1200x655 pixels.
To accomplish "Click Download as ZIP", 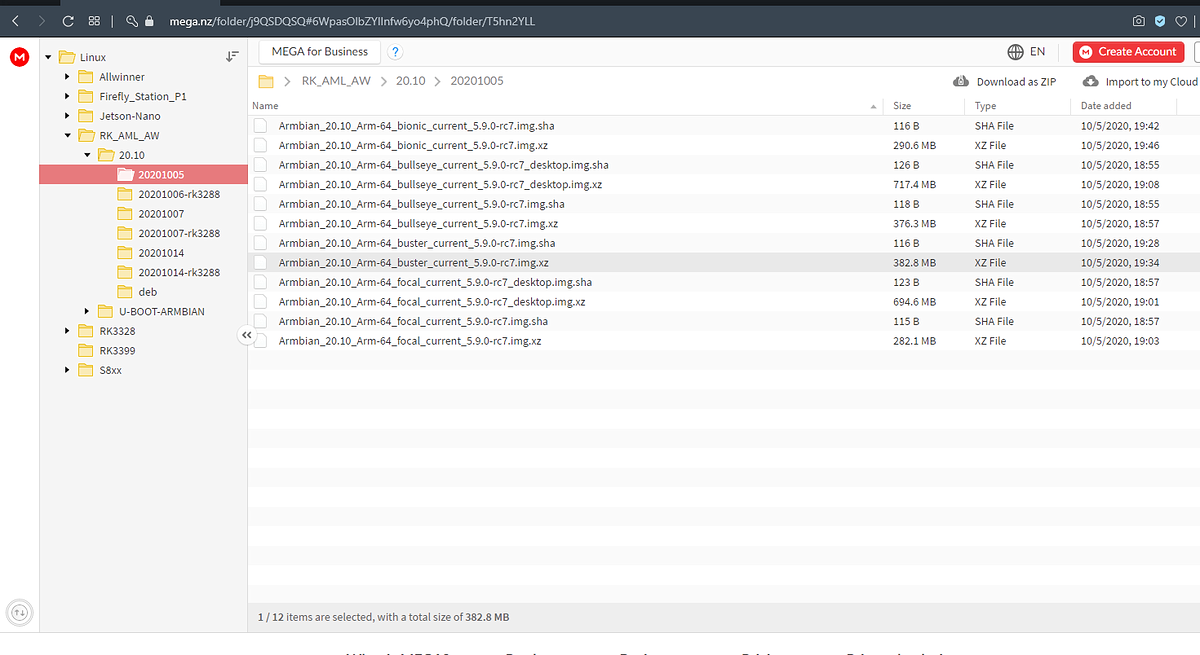I will [x=1005, y=82].
